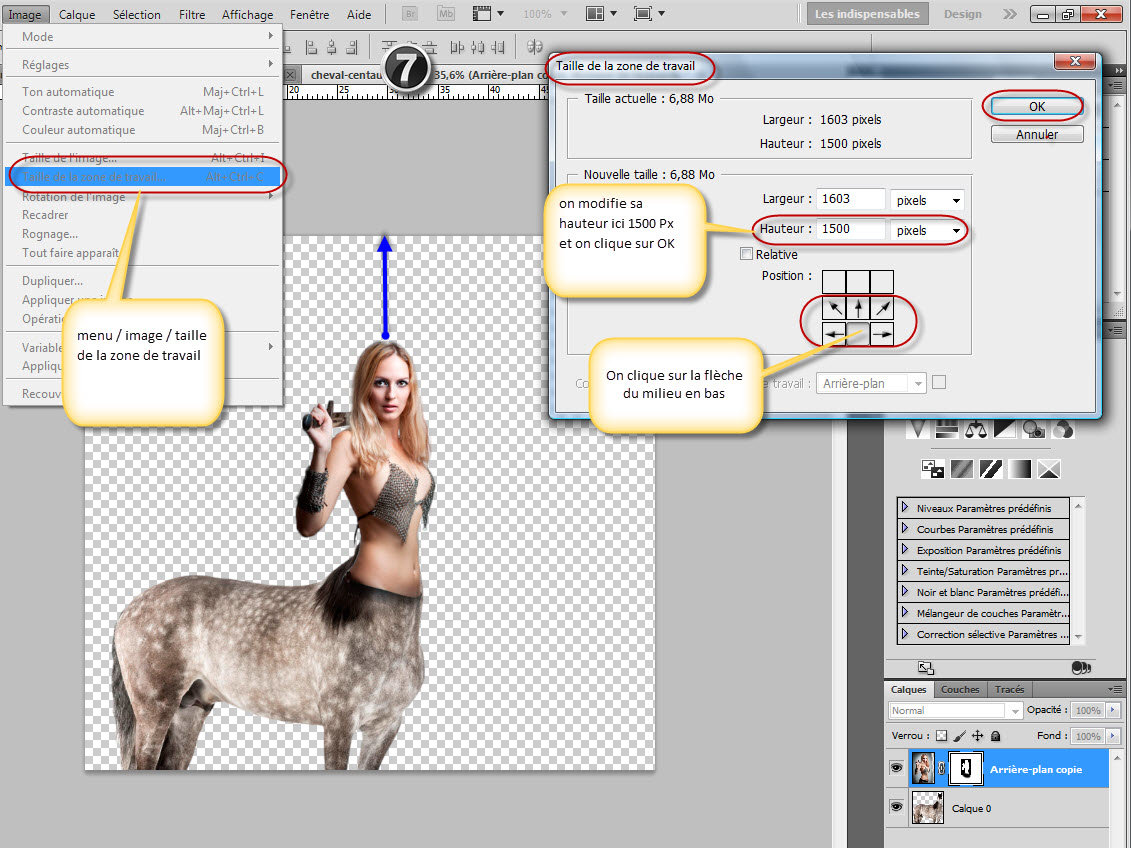Set anchor to left arrow

(834, 333)
